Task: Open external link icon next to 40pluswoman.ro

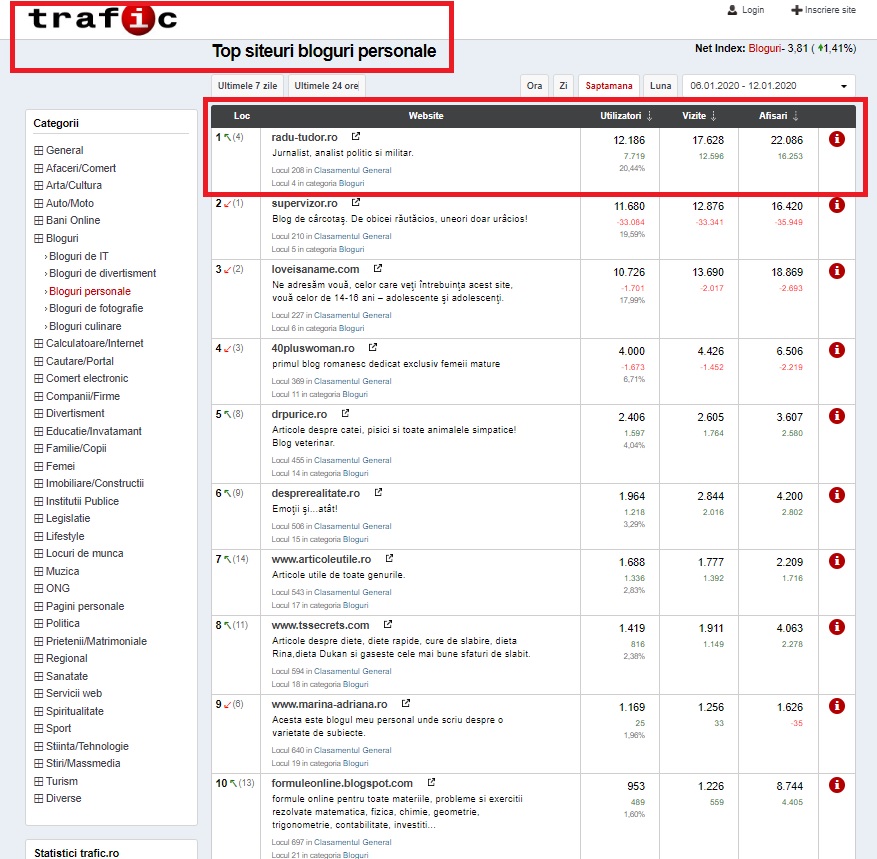Action: pos(373,348)
